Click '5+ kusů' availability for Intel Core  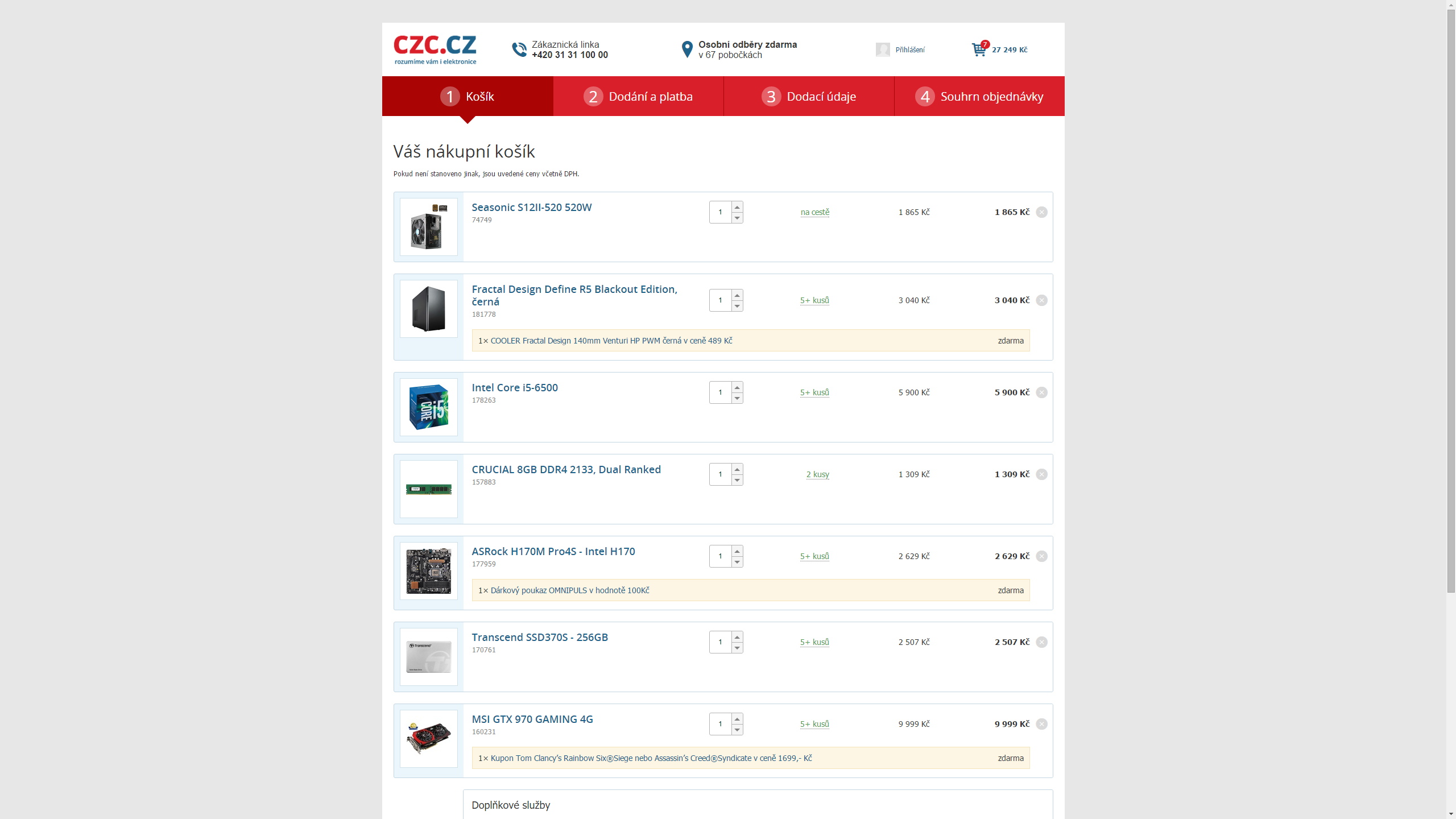[x=814, y=392]
